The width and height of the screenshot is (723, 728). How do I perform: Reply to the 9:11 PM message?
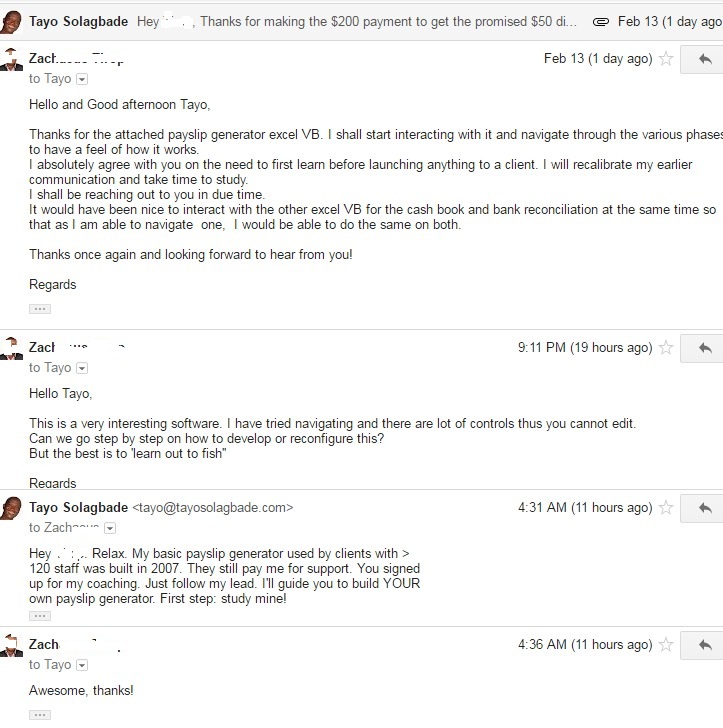point(703,348)
